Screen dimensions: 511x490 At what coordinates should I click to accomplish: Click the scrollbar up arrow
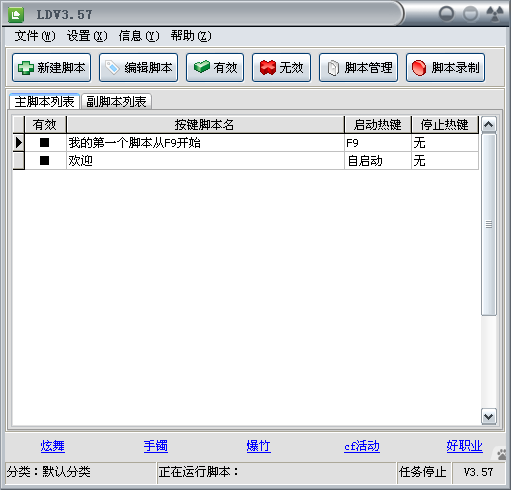489,125
